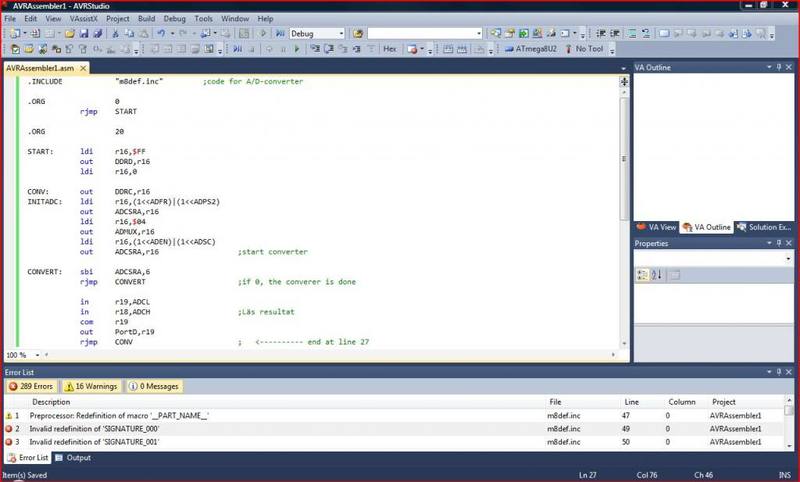The width and height of the screenshot is (800, 482).
Task: Sort error list by Line column
Action: 632,402
